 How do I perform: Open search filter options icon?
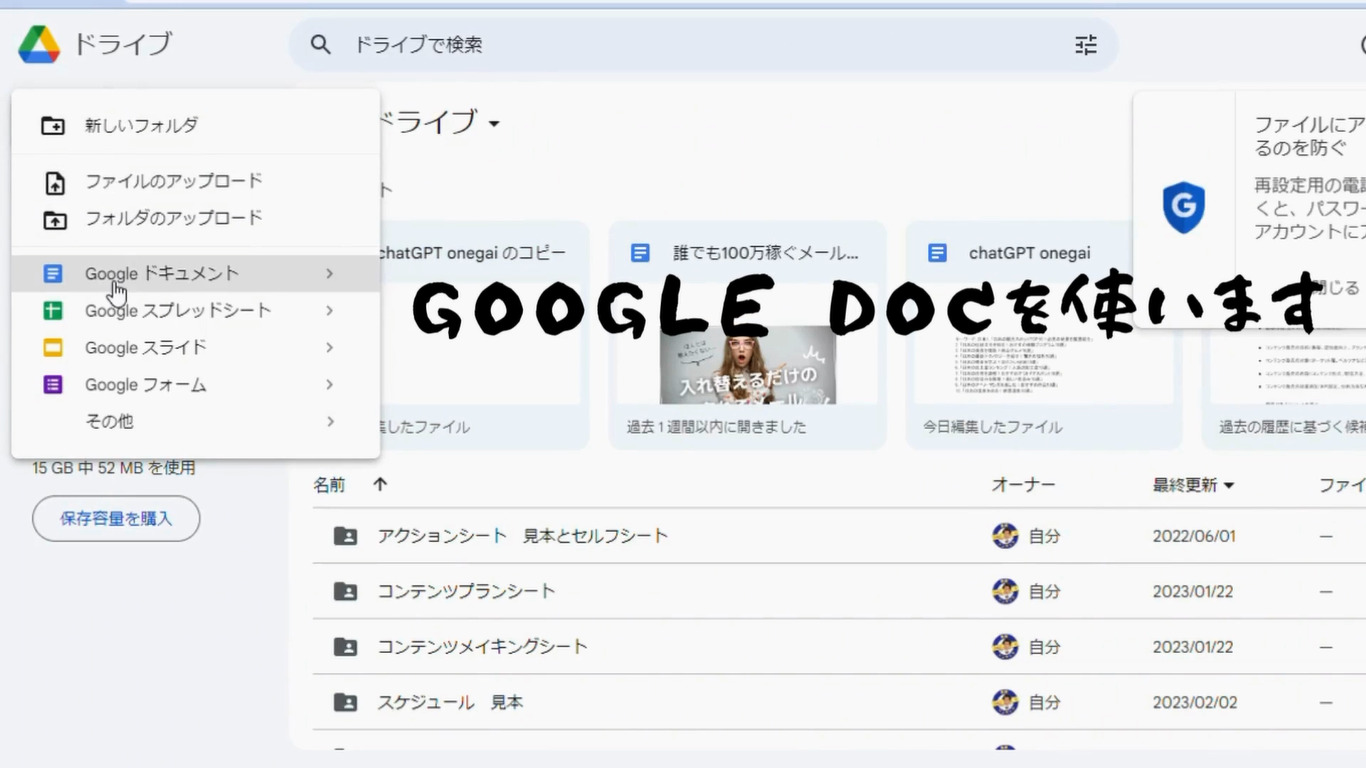[x=1086, y=45]
